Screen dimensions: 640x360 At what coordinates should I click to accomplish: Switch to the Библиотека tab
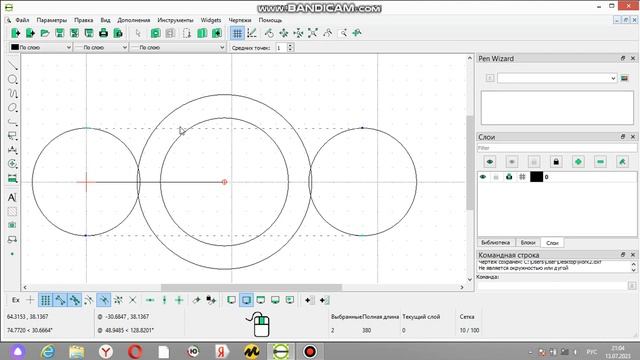495,242
